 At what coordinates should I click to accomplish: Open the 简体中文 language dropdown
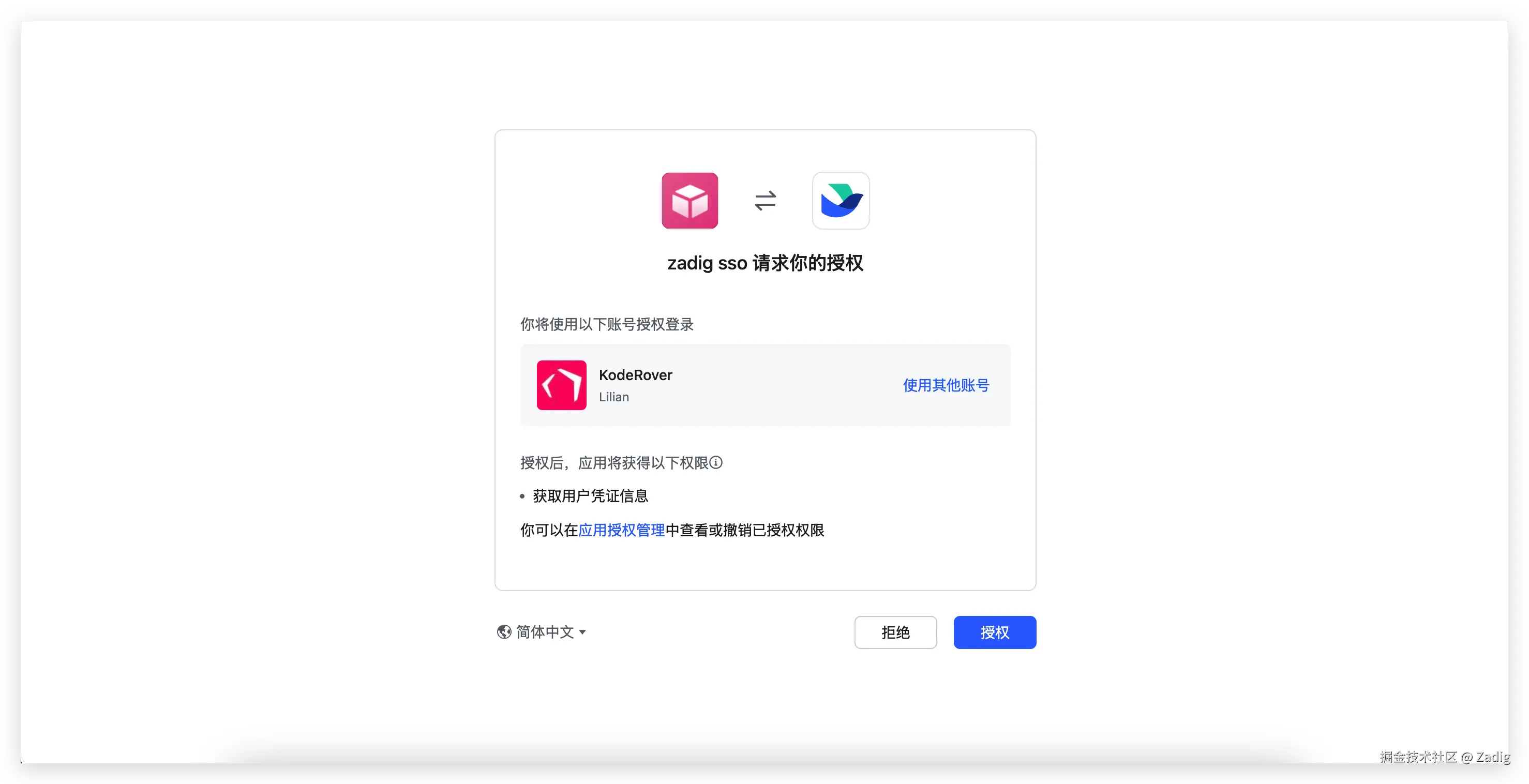[x=544, y=632]
